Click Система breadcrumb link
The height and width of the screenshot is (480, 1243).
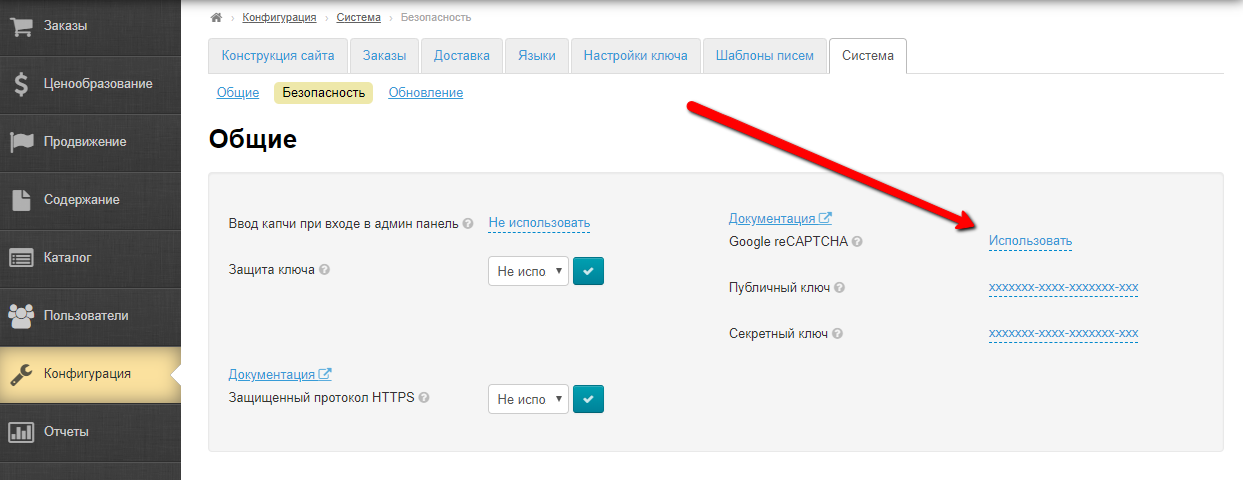pyautogui.click(x=359, y=18)
